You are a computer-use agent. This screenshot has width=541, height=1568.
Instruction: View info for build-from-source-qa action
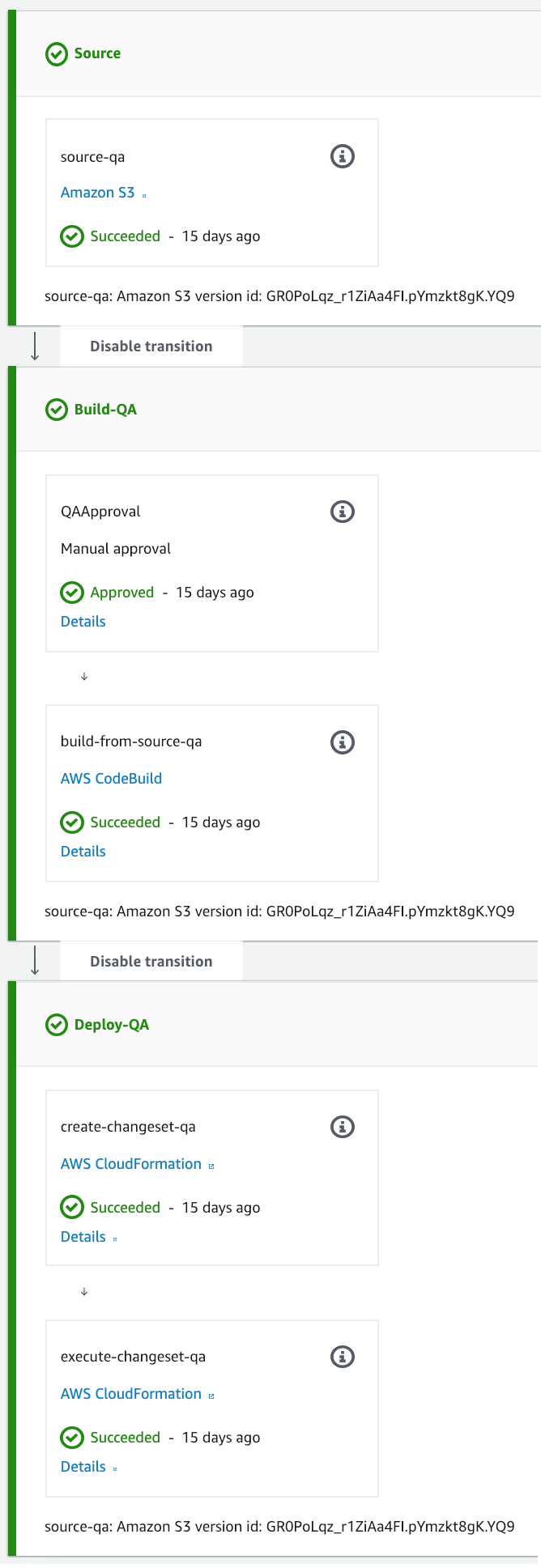pos(342,742)
